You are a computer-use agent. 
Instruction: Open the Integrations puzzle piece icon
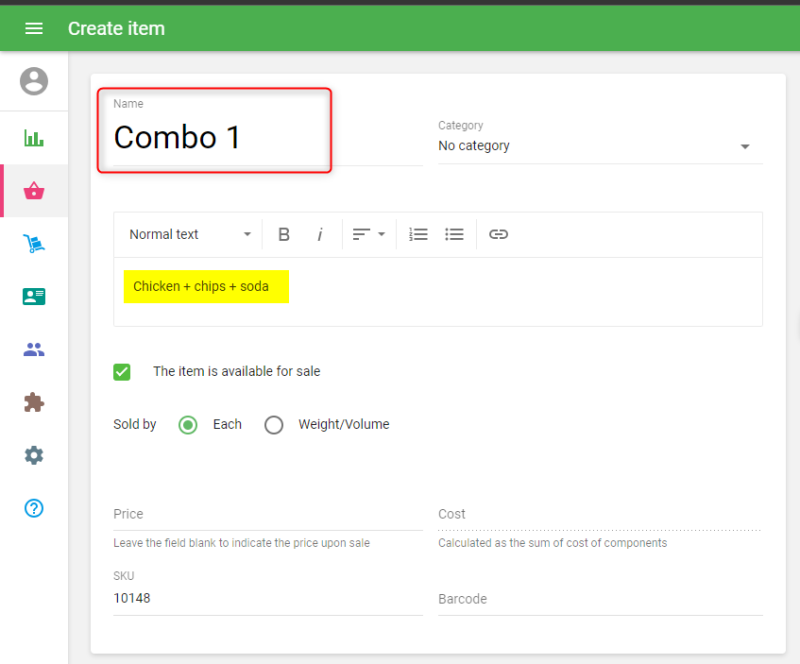click(x=34, y=403)
